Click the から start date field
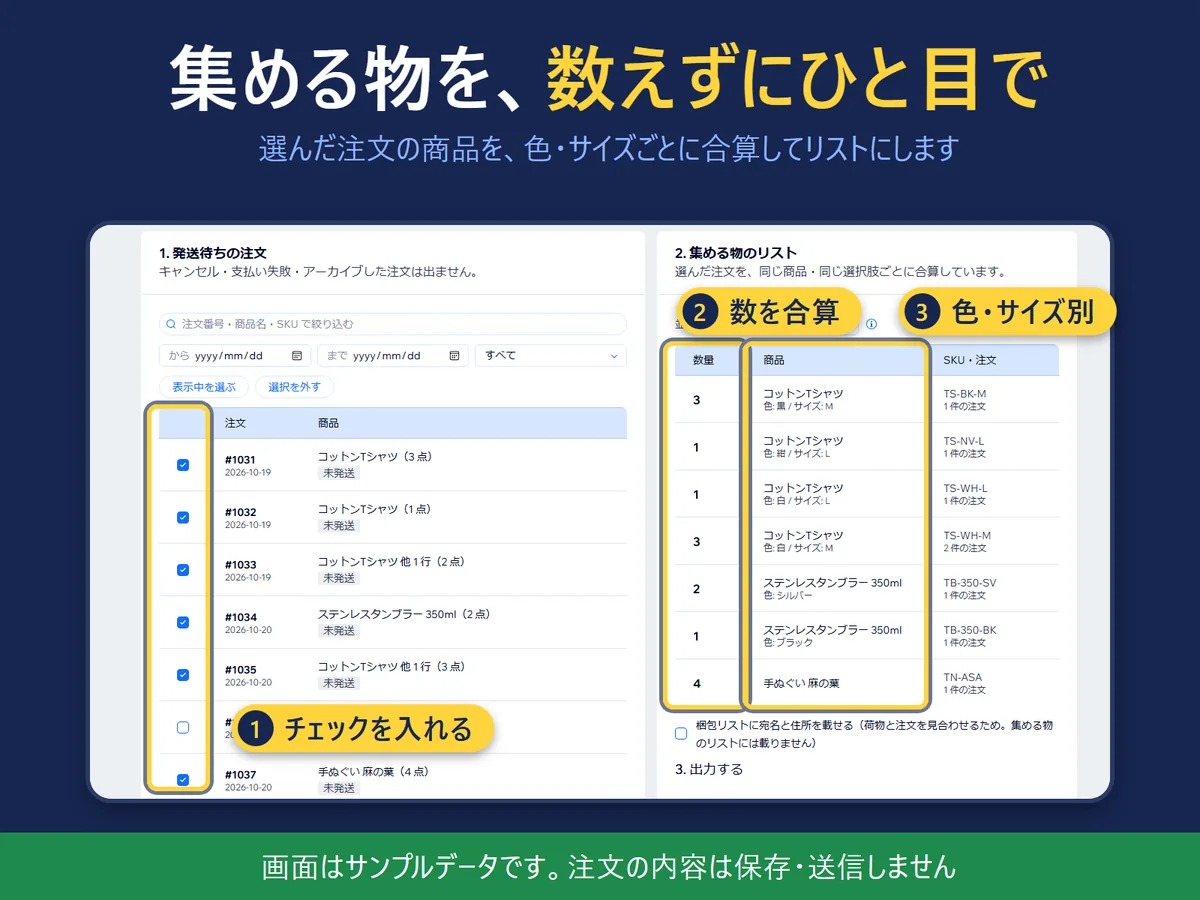The image size is (1200, 900). click(235, 356)
